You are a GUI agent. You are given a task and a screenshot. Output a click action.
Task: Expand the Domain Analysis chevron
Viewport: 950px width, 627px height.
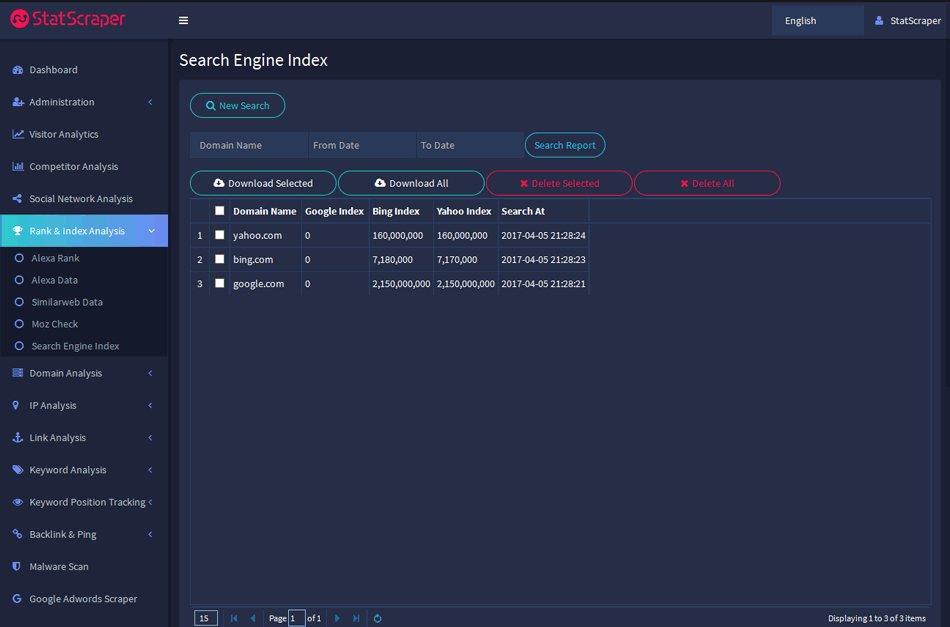150,373
